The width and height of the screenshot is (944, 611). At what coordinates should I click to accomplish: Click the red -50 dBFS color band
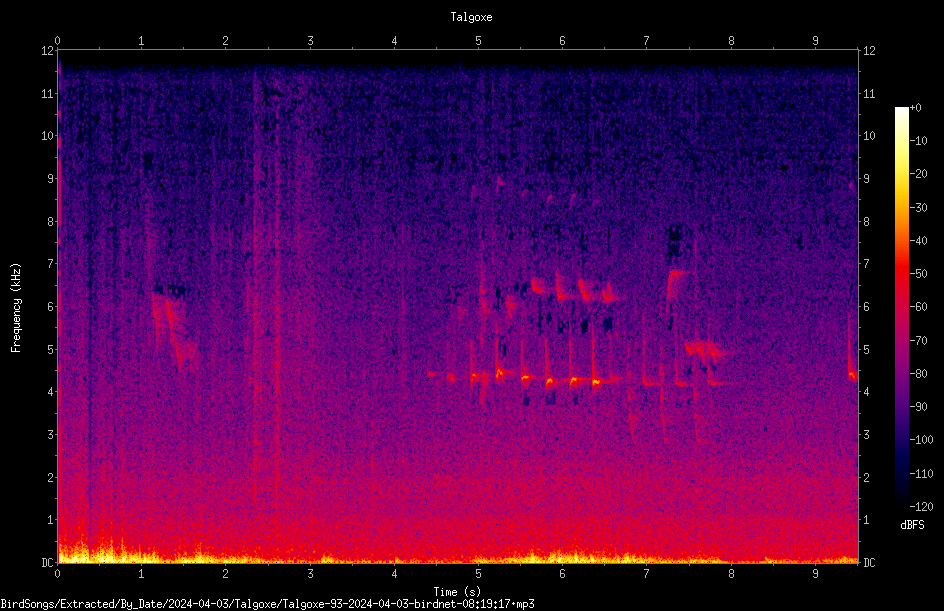[901, 274]
